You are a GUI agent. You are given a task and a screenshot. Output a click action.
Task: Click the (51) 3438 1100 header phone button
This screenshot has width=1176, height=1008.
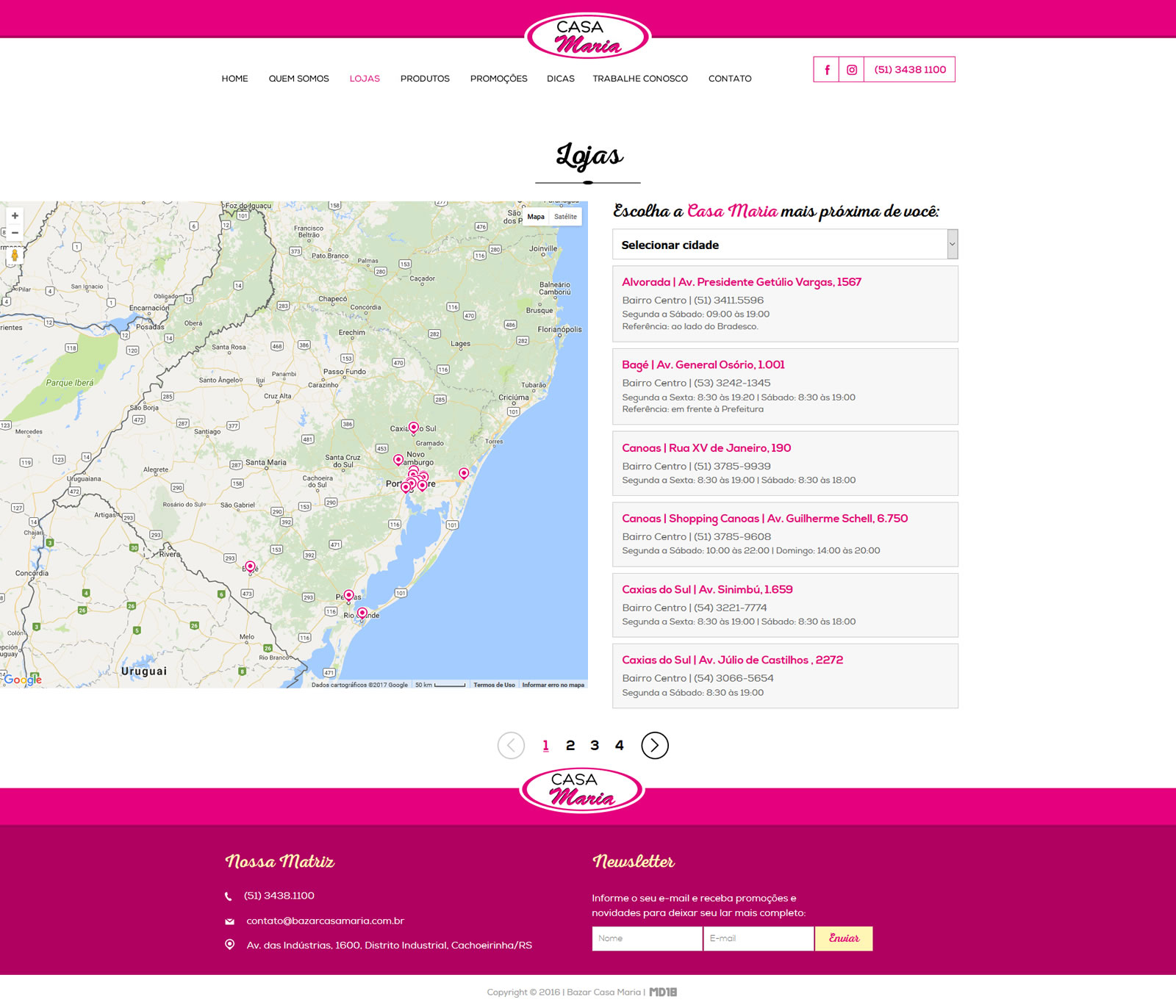point(910,70)
